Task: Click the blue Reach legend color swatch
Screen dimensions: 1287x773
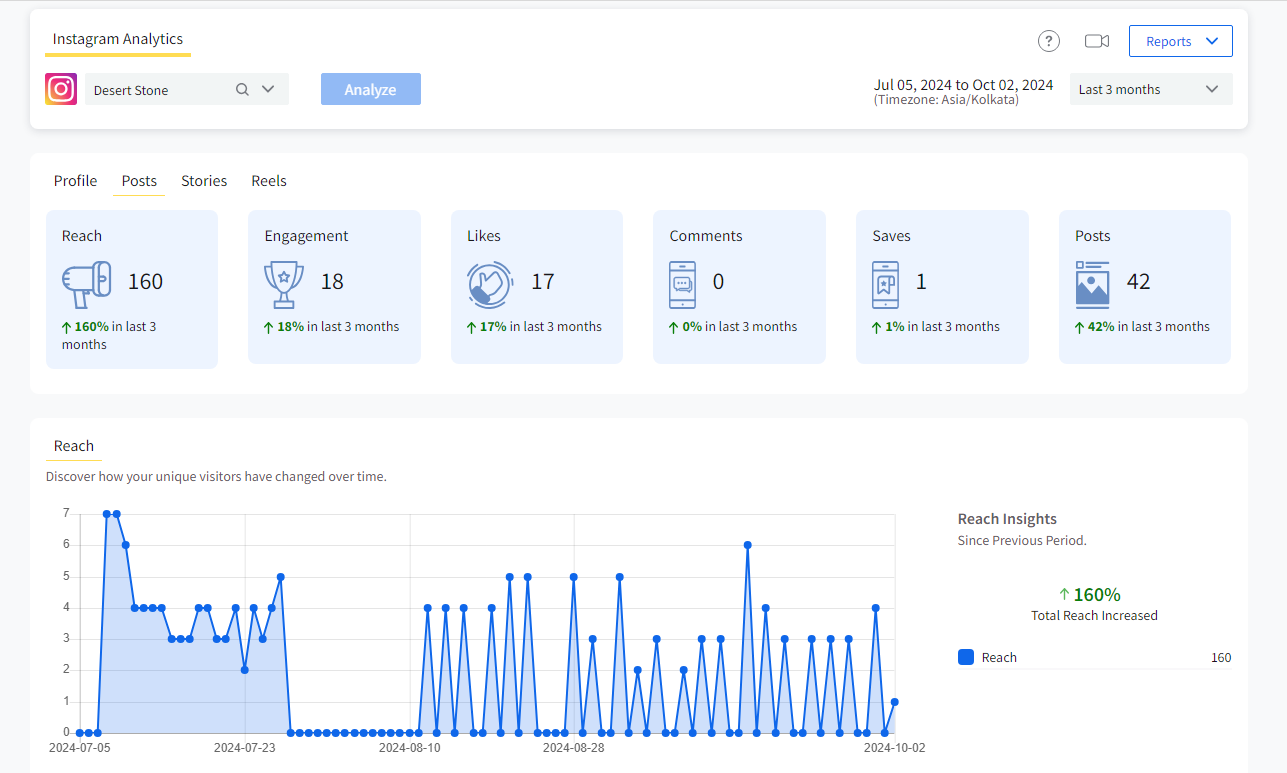Action: (x=966, y=657)
